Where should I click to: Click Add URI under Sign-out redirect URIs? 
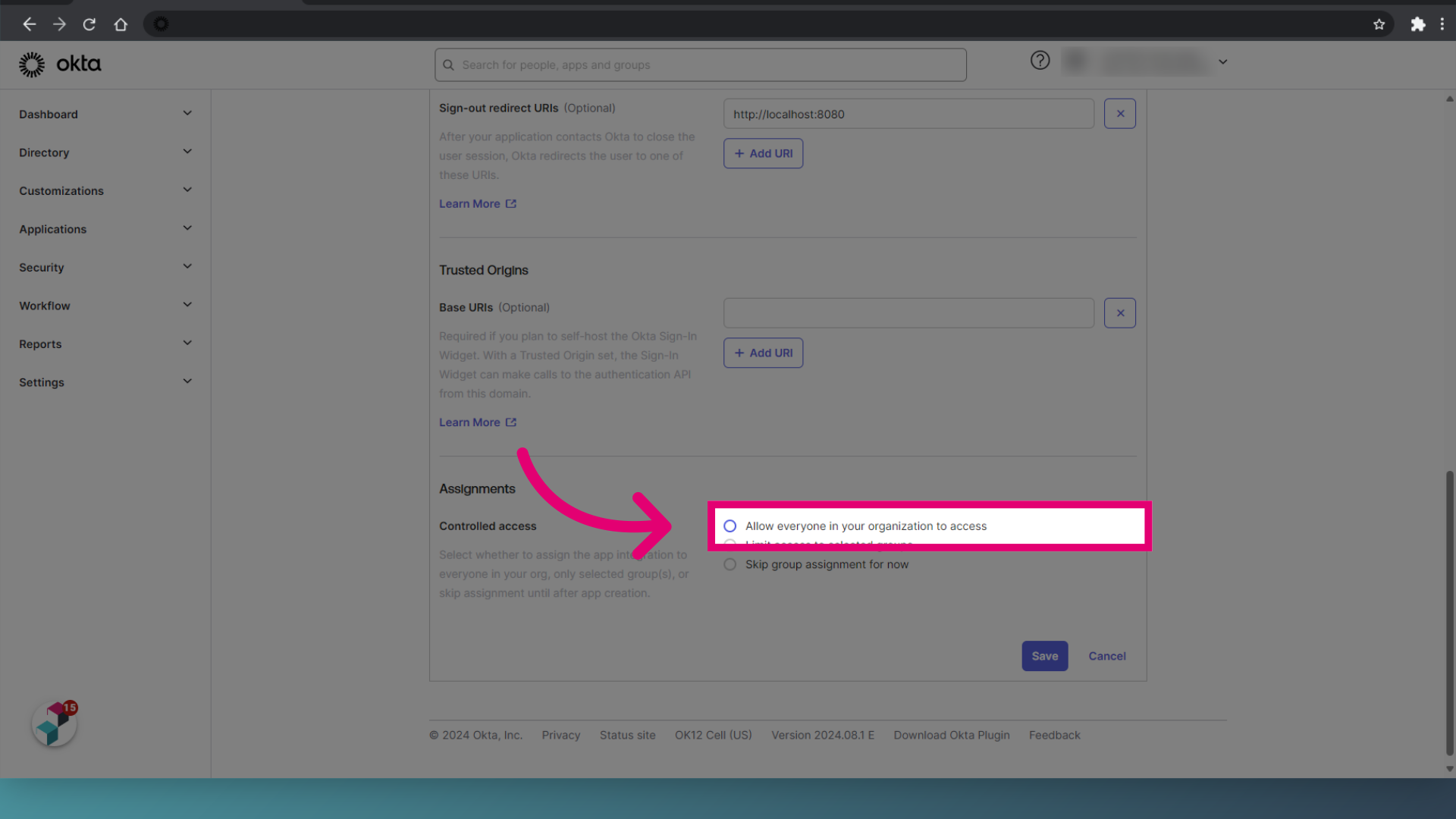pos(763,153)
